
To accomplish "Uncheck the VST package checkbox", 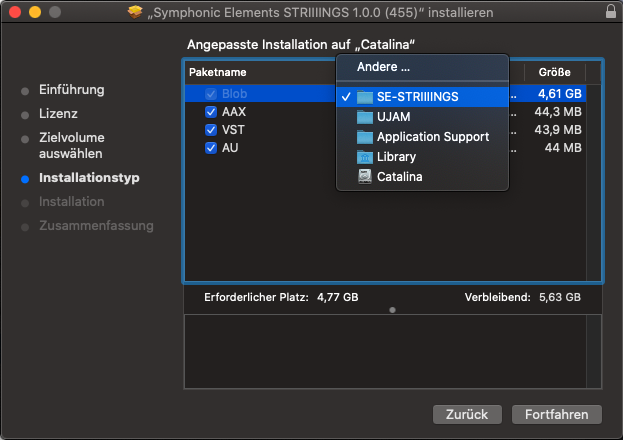I will tap(211, 130).
